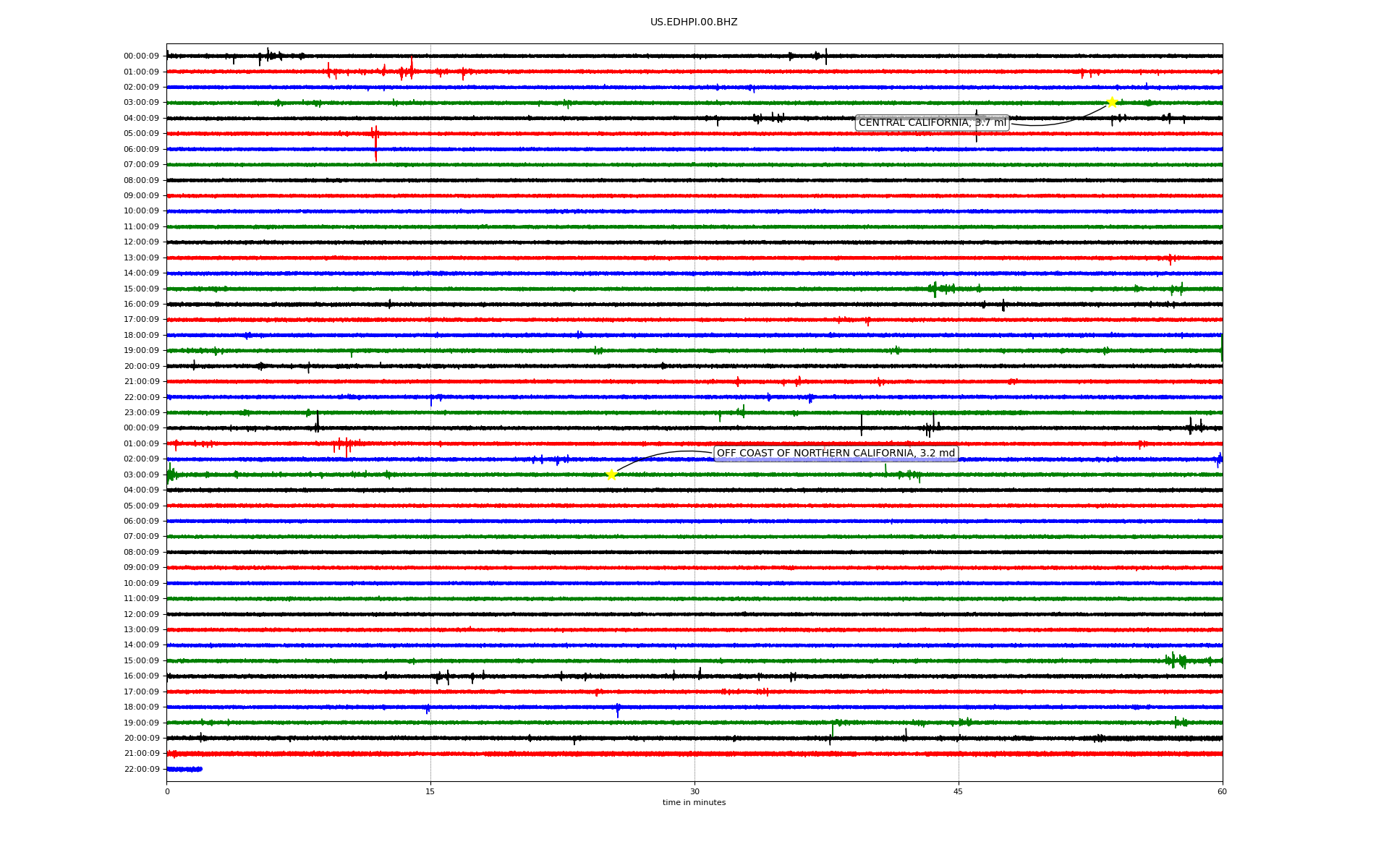Click the upper 10:00:09 time label

[x=141, y=211]
